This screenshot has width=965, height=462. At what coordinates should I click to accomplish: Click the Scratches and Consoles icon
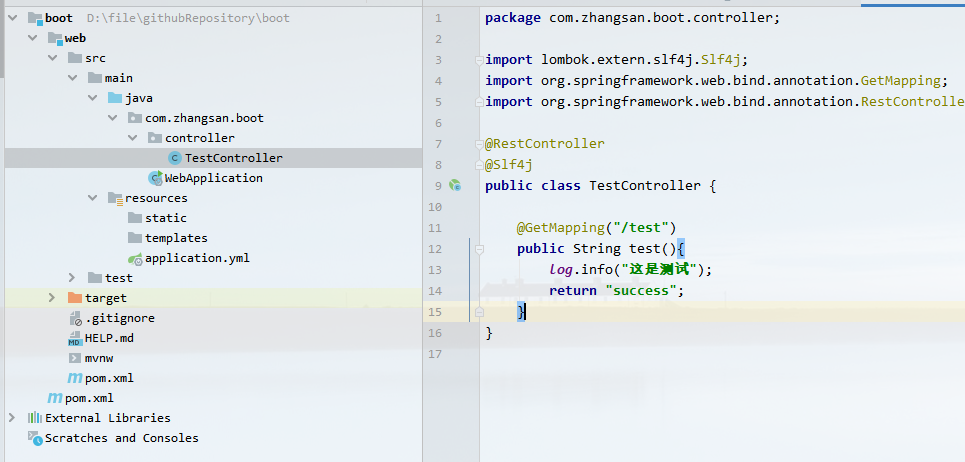(35, 438)
